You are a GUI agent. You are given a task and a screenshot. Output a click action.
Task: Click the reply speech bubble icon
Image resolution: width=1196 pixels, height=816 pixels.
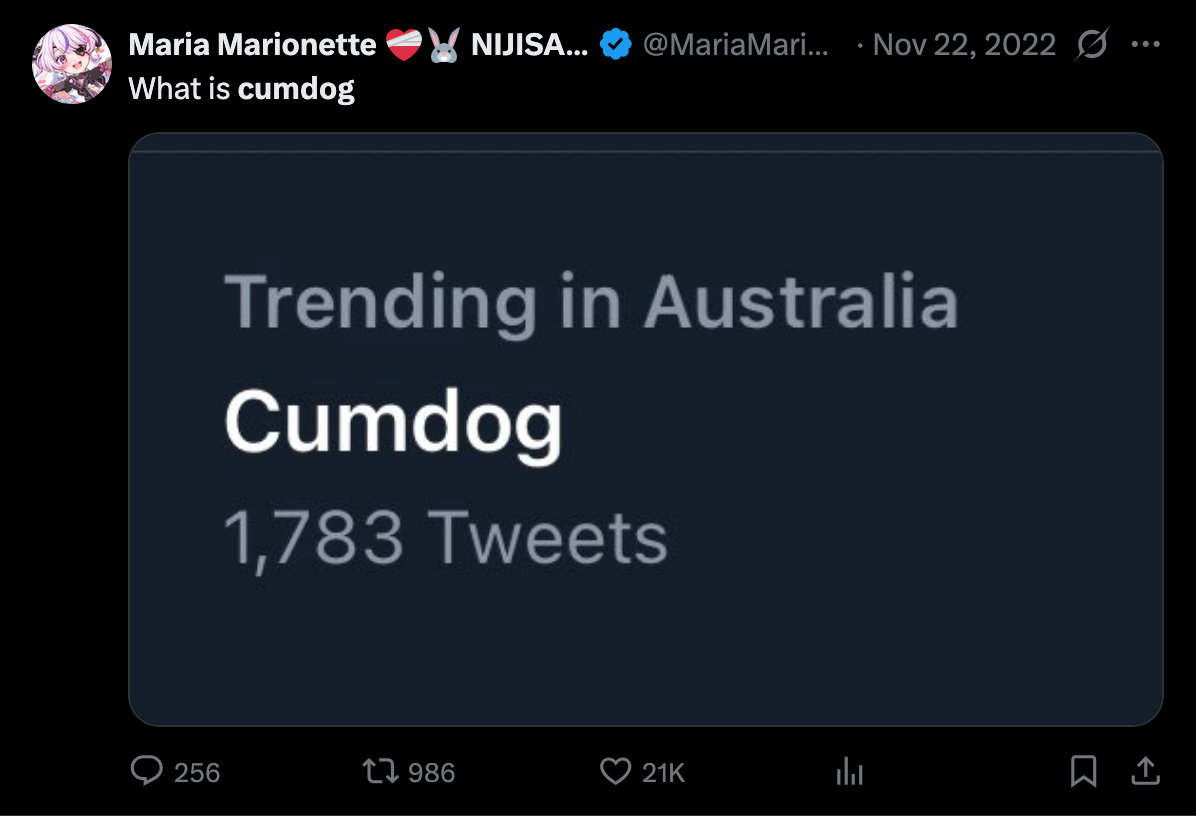pyautogui.click(x=148, y=771)
